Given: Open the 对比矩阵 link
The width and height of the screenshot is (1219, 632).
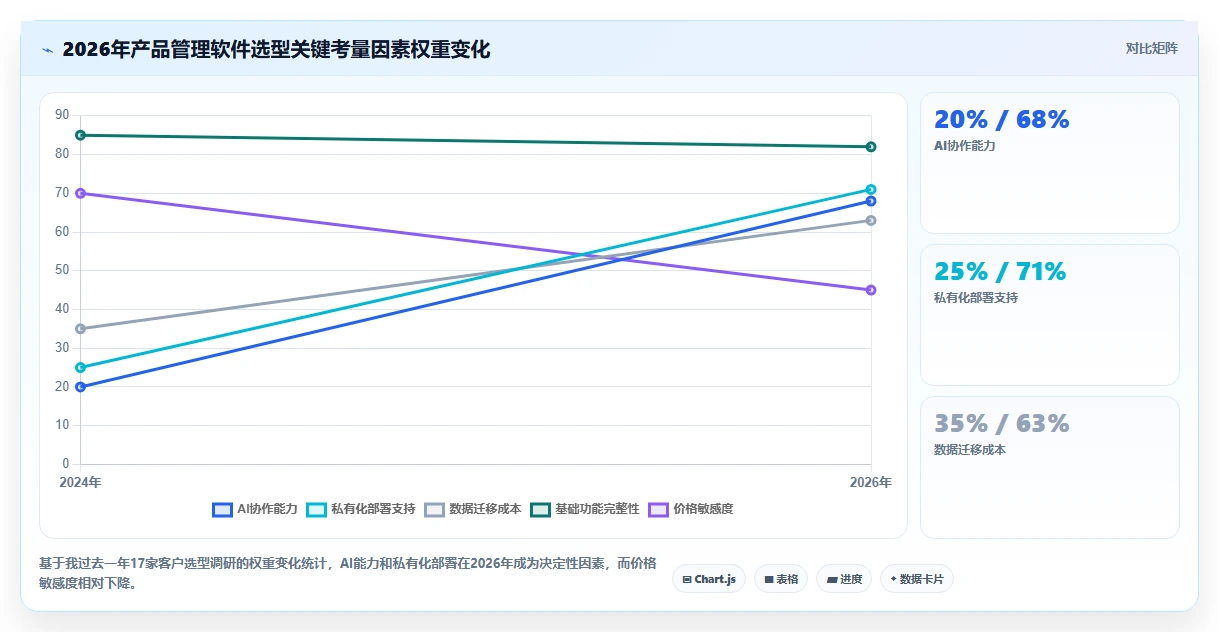Looking at the screenshot, I should [1151, 48].
